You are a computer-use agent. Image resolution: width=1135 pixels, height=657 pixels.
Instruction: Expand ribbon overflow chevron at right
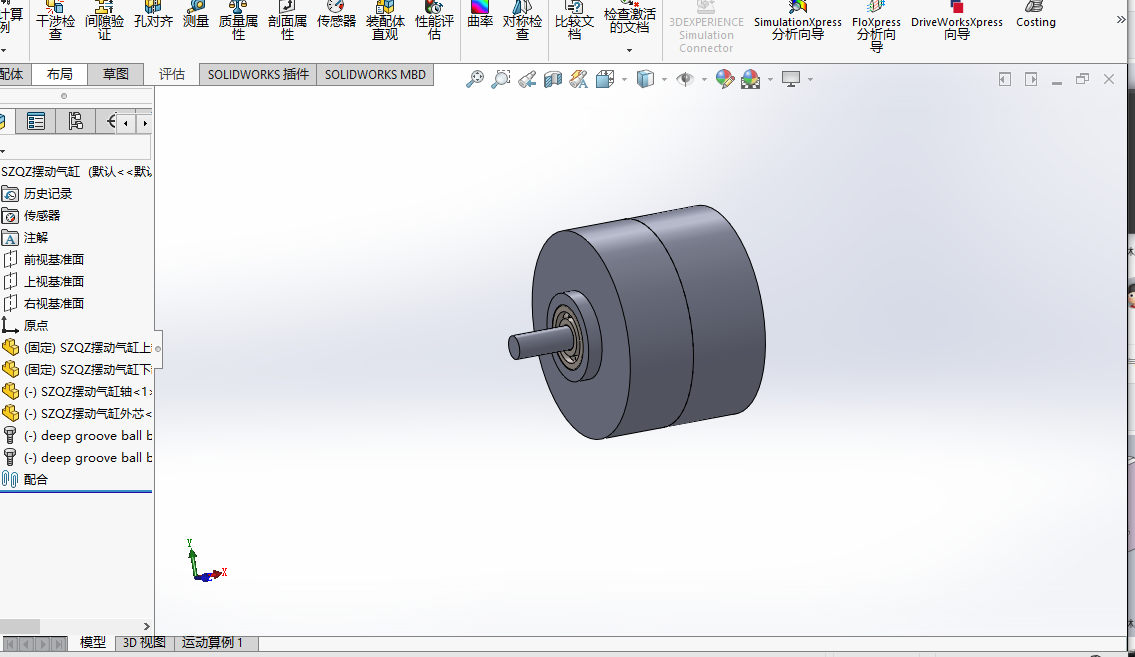pyautogui.click(x=1121, y=20)
